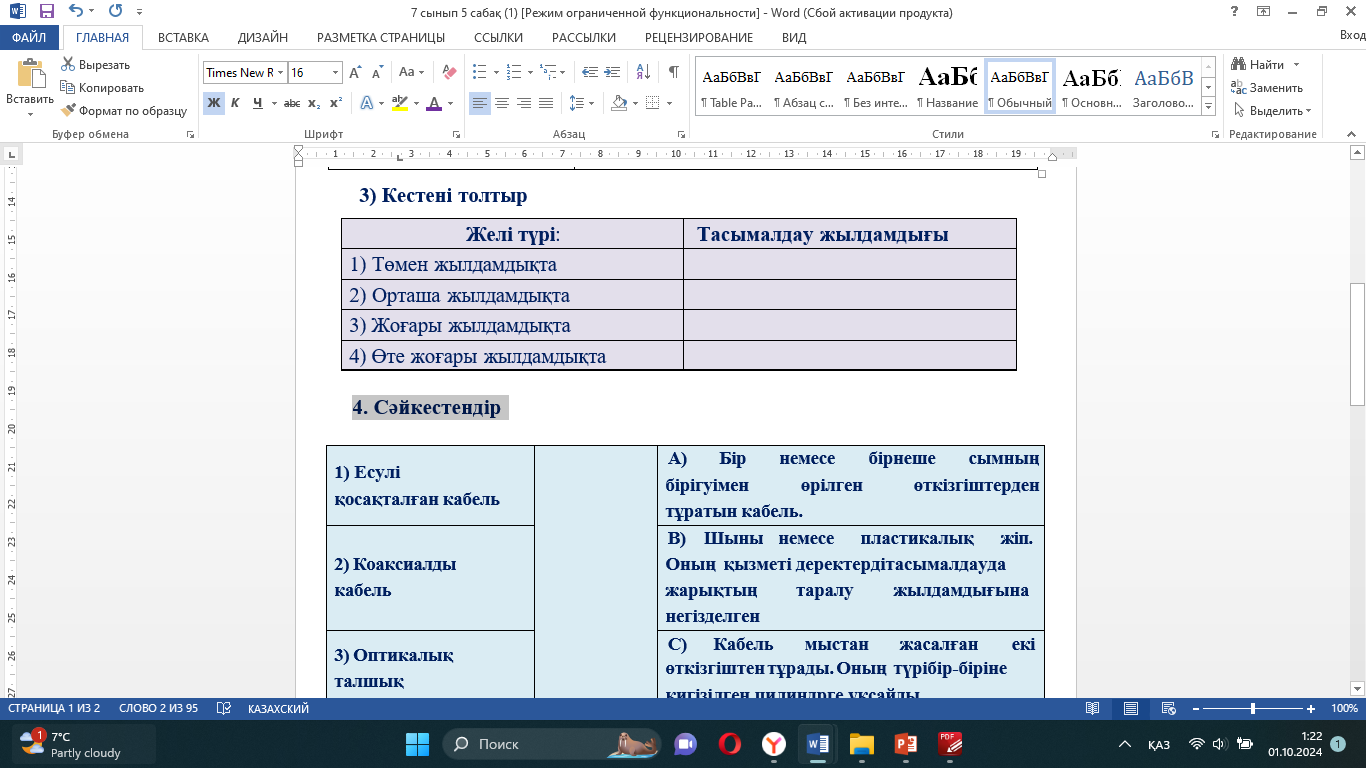Apply the text highlight color marker

point(399,103)
